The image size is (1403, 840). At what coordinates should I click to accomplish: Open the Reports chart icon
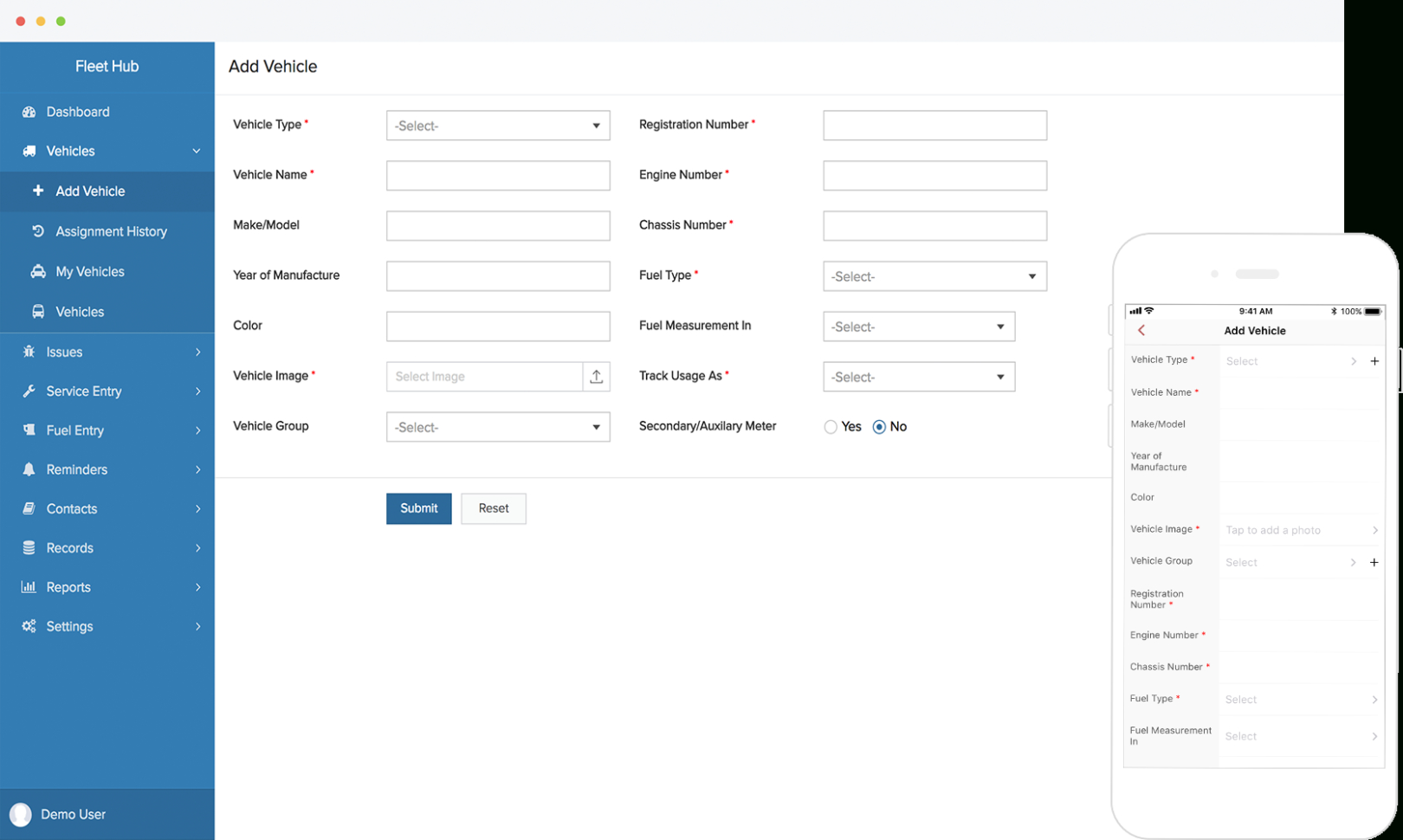(29, 586)
